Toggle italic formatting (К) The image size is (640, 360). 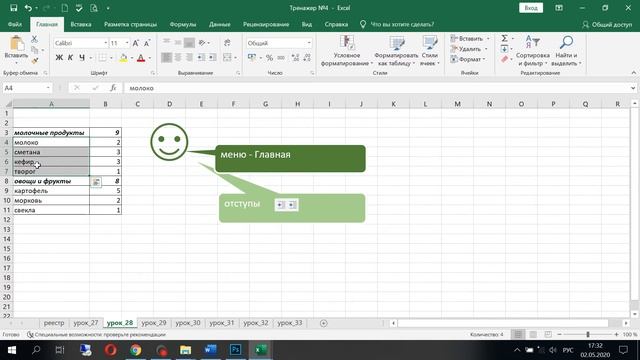(70, 58)
